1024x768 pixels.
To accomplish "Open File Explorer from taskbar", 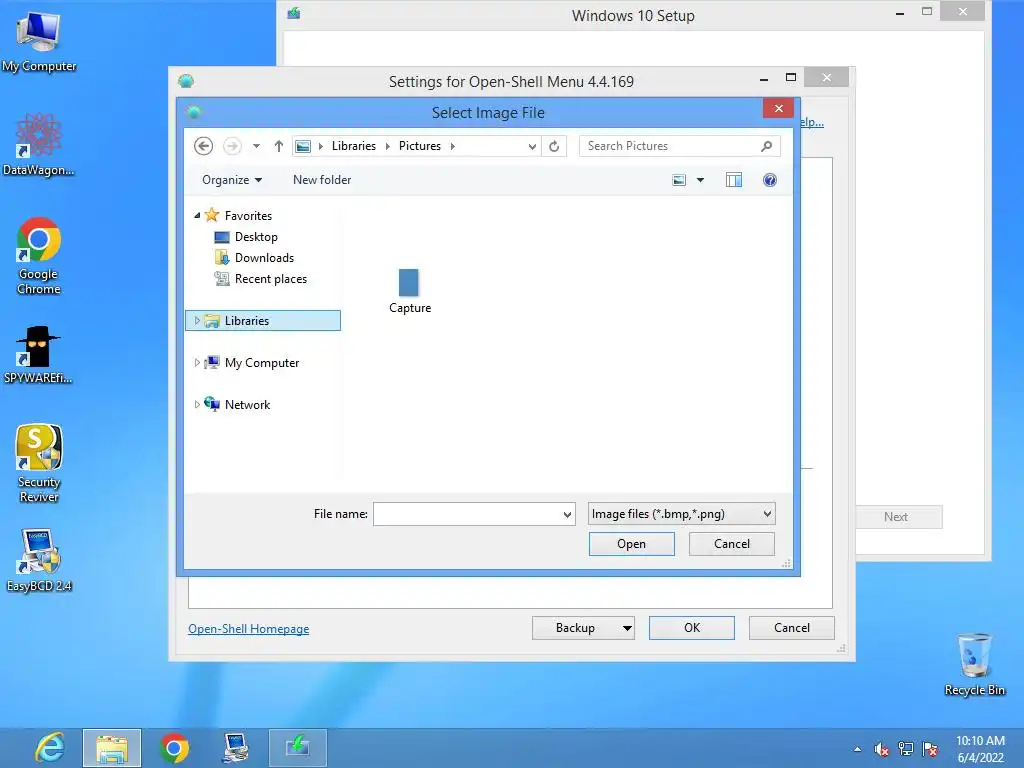I will tap(112, 748).
